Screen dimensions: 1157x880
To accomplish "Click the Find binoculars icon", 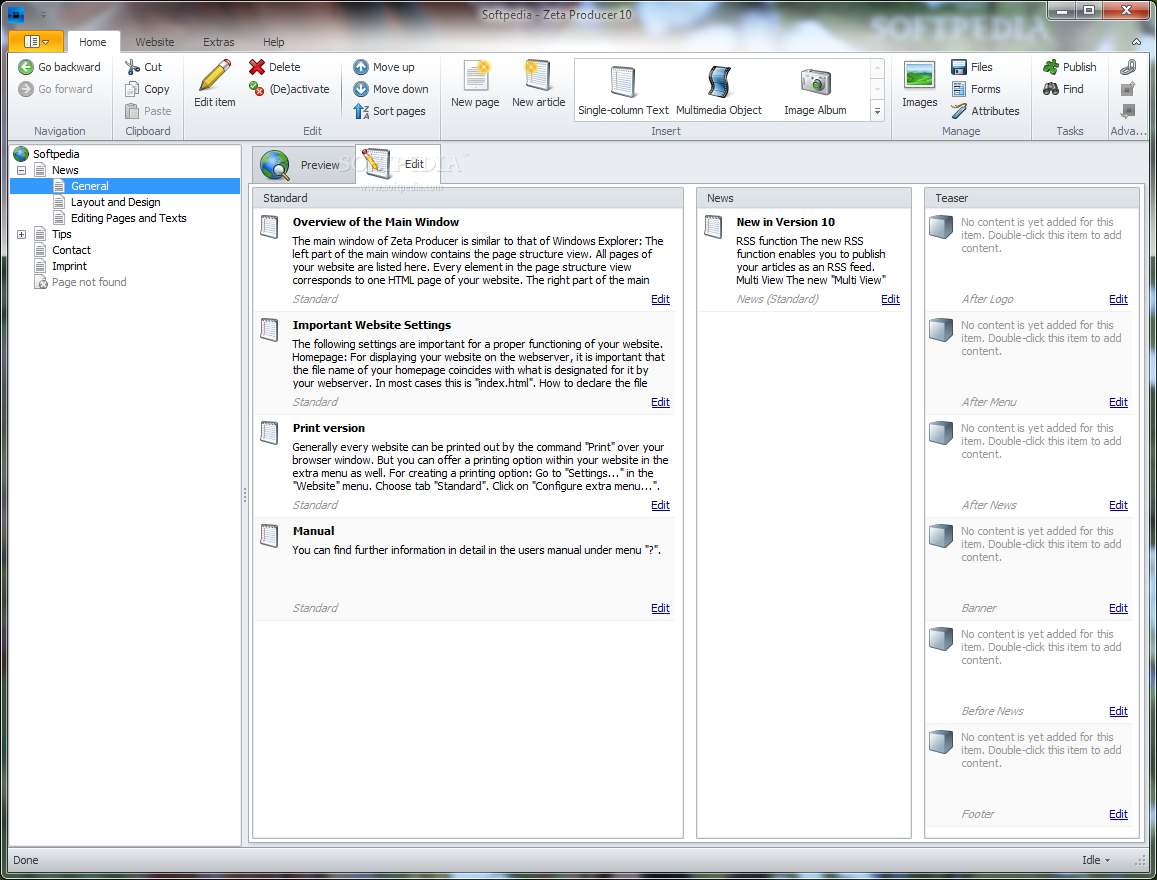I will click(x=1051, y=89).
